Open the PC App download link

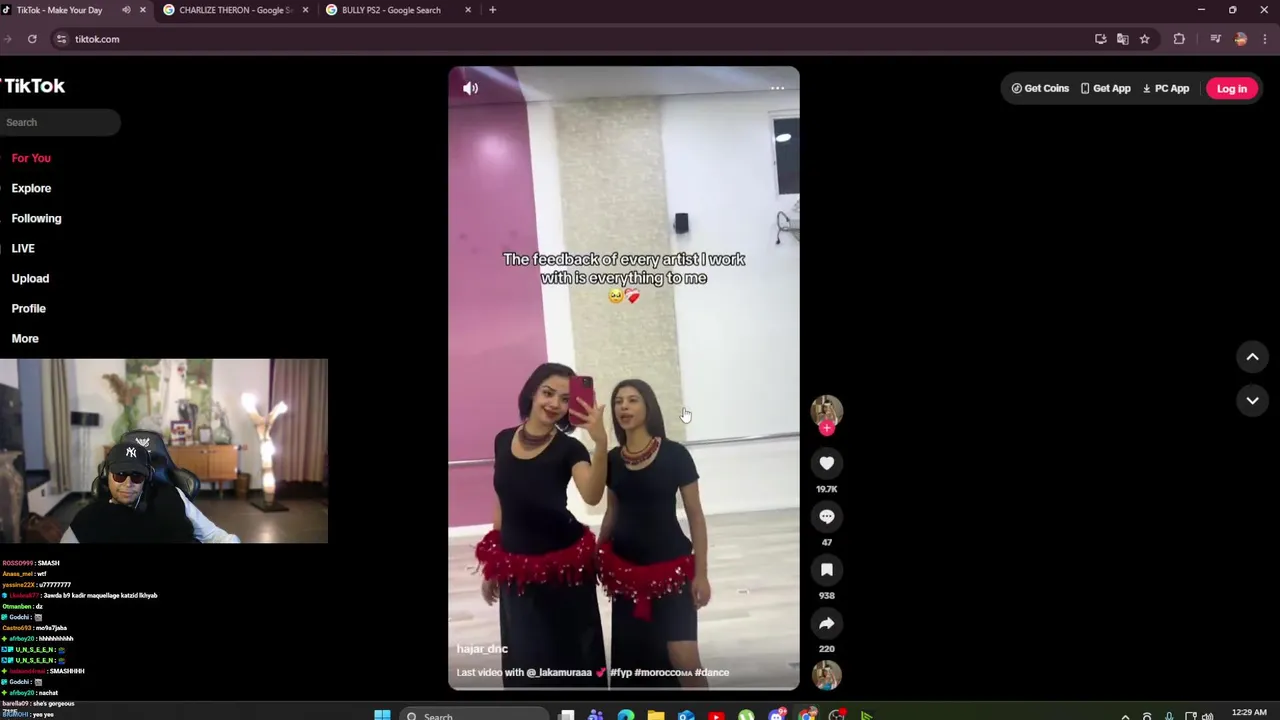[1166, 88]
